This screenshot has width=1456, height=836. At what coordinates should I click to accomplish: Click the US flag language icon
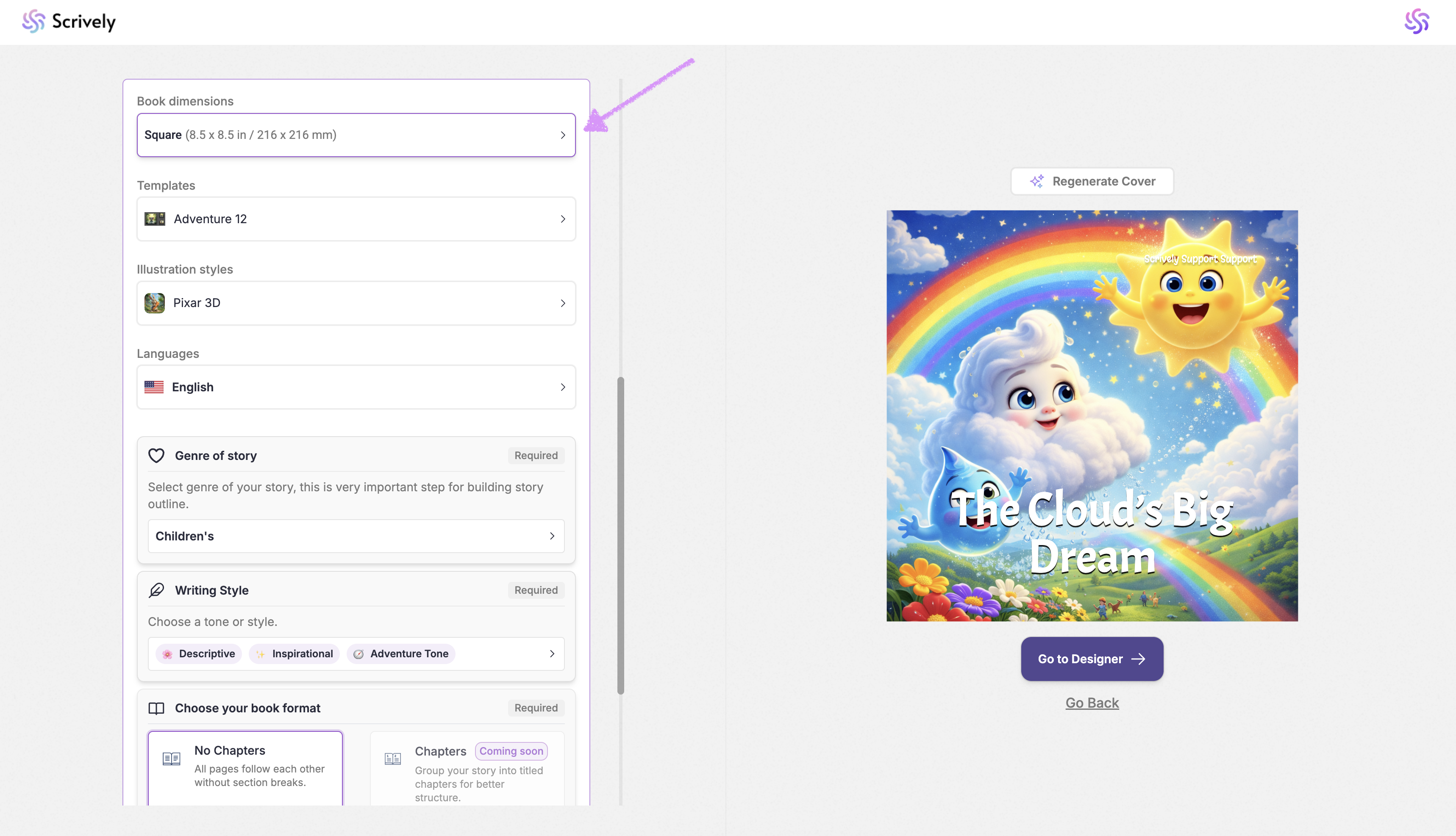click(x=154, y=387)
